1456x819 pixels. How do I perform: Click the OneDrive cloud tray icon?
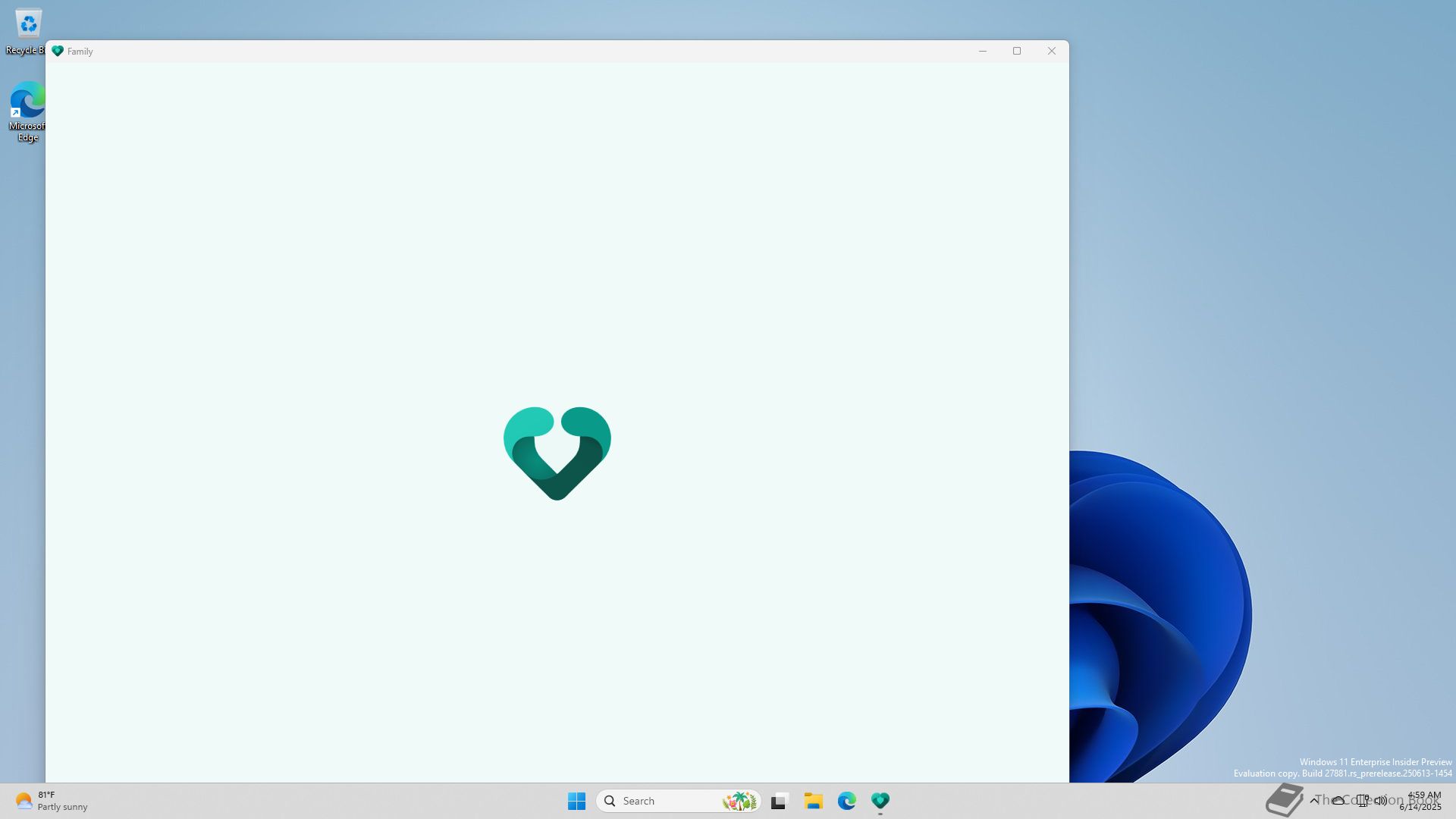(x=1338, y=800)
